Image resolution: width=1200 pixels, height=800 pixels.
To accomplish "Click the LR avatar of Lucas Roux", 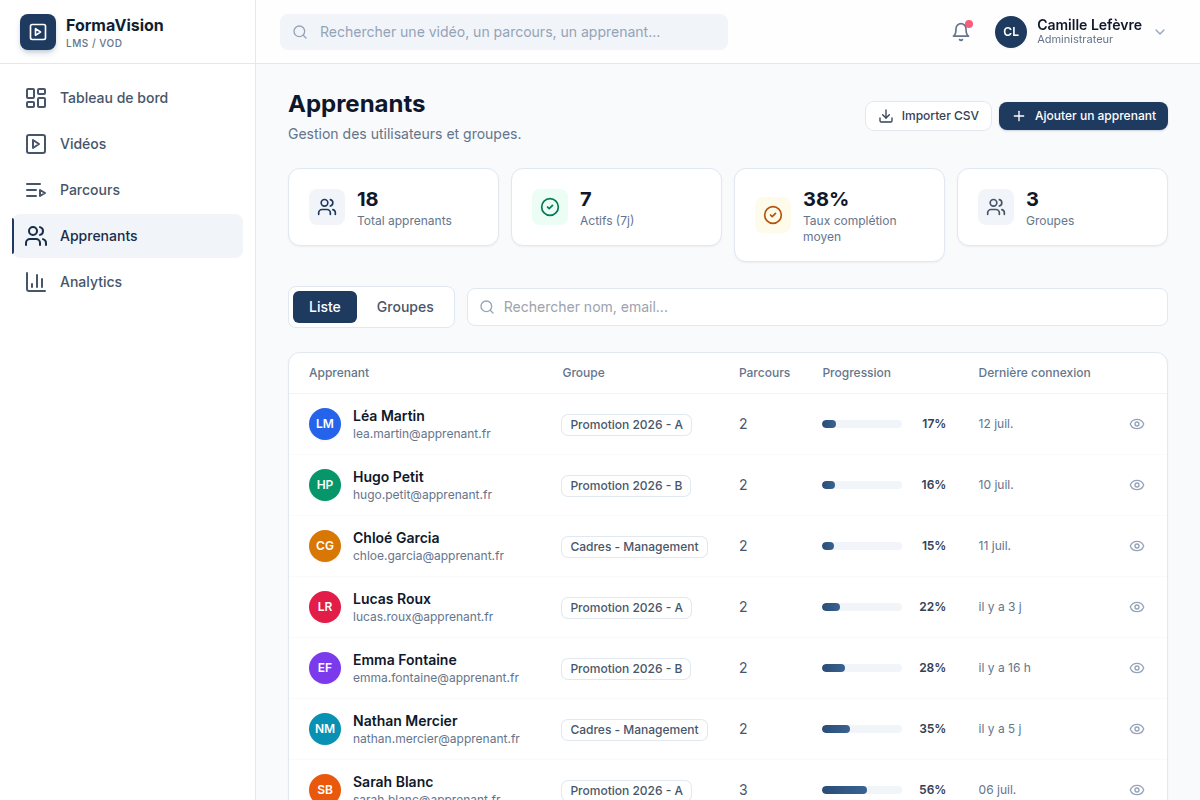I will coord(325,607).
